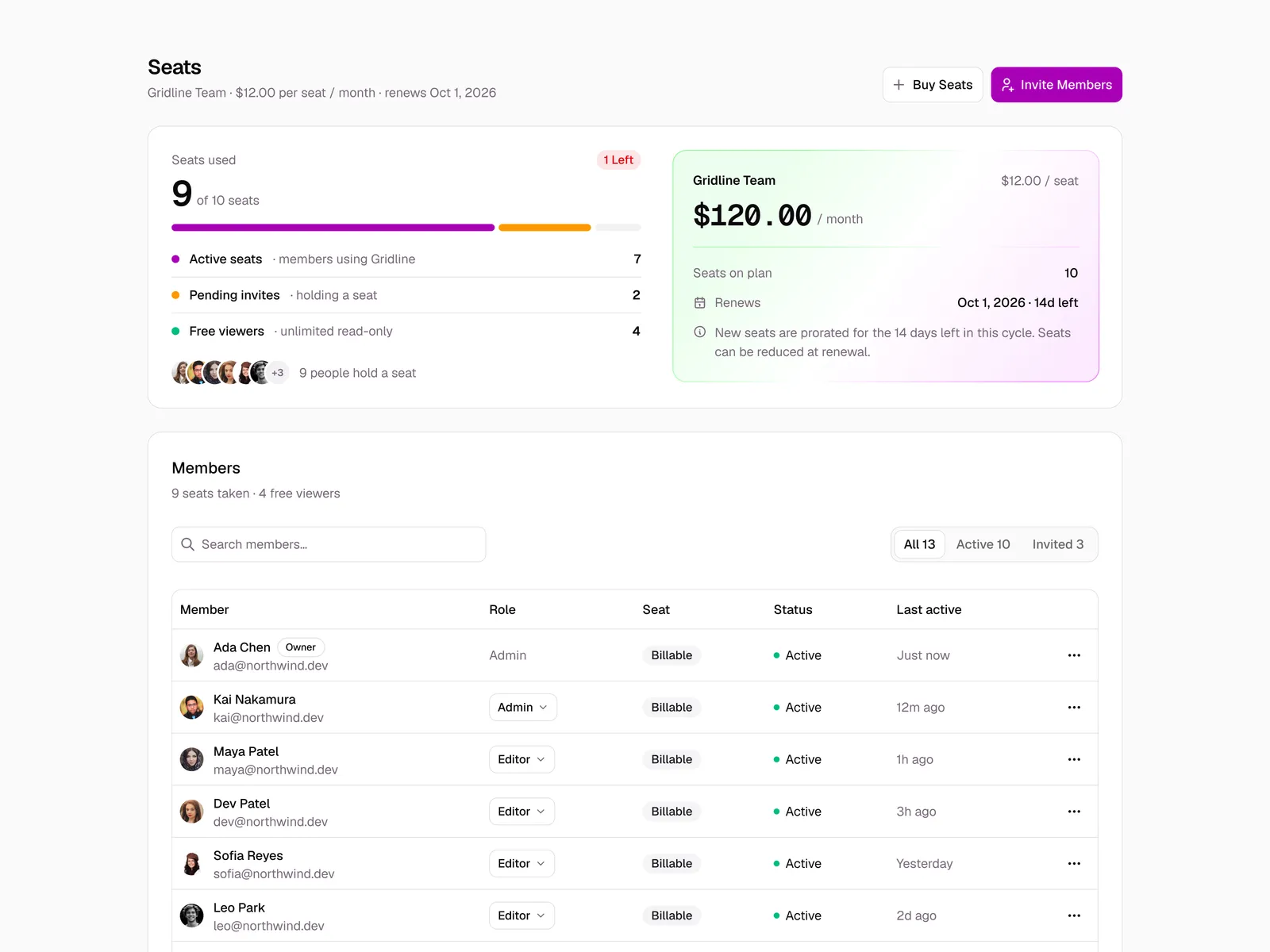This screenshot has width=1270, height=952.
Task: Click the info icon next to proration note
Action: [700, 332]
